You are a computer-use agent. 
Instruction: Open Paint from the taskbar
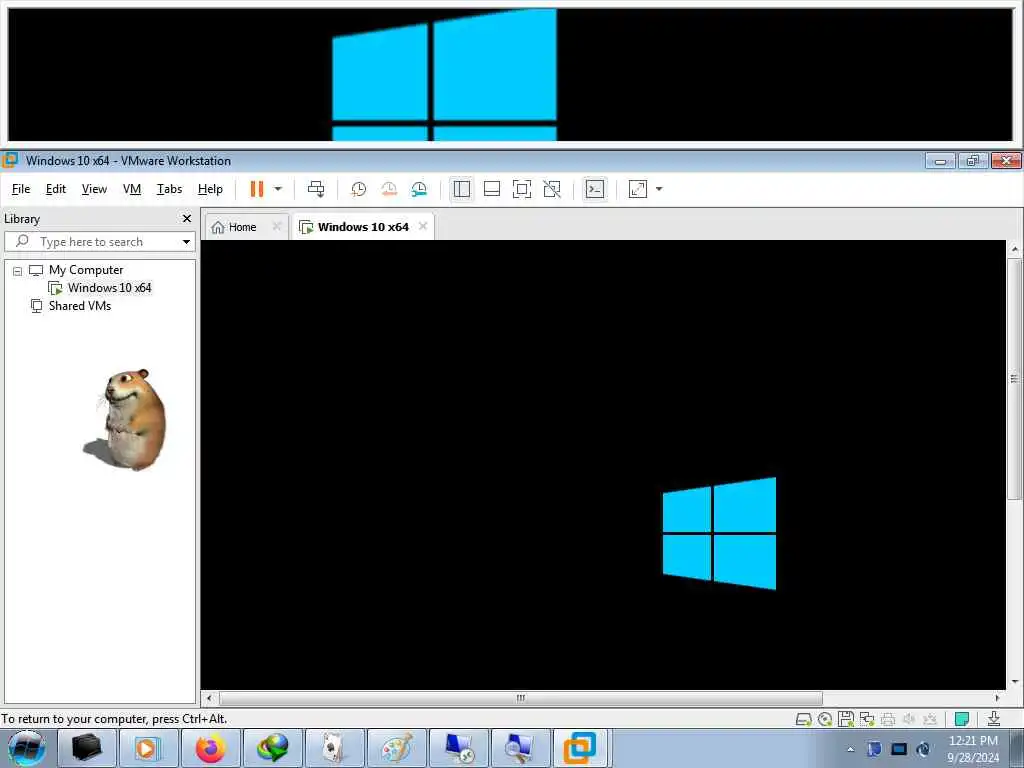396,748
